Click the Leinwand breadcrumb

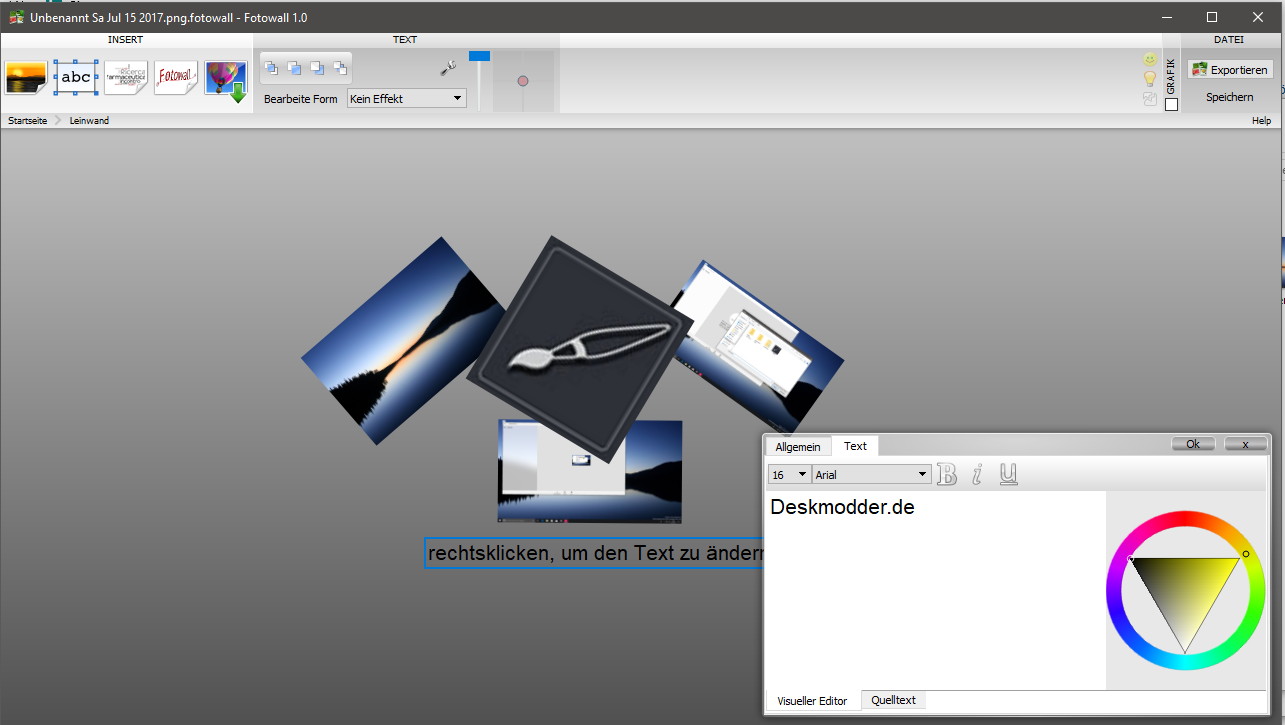pyautogui.click(x=89, y=120)
